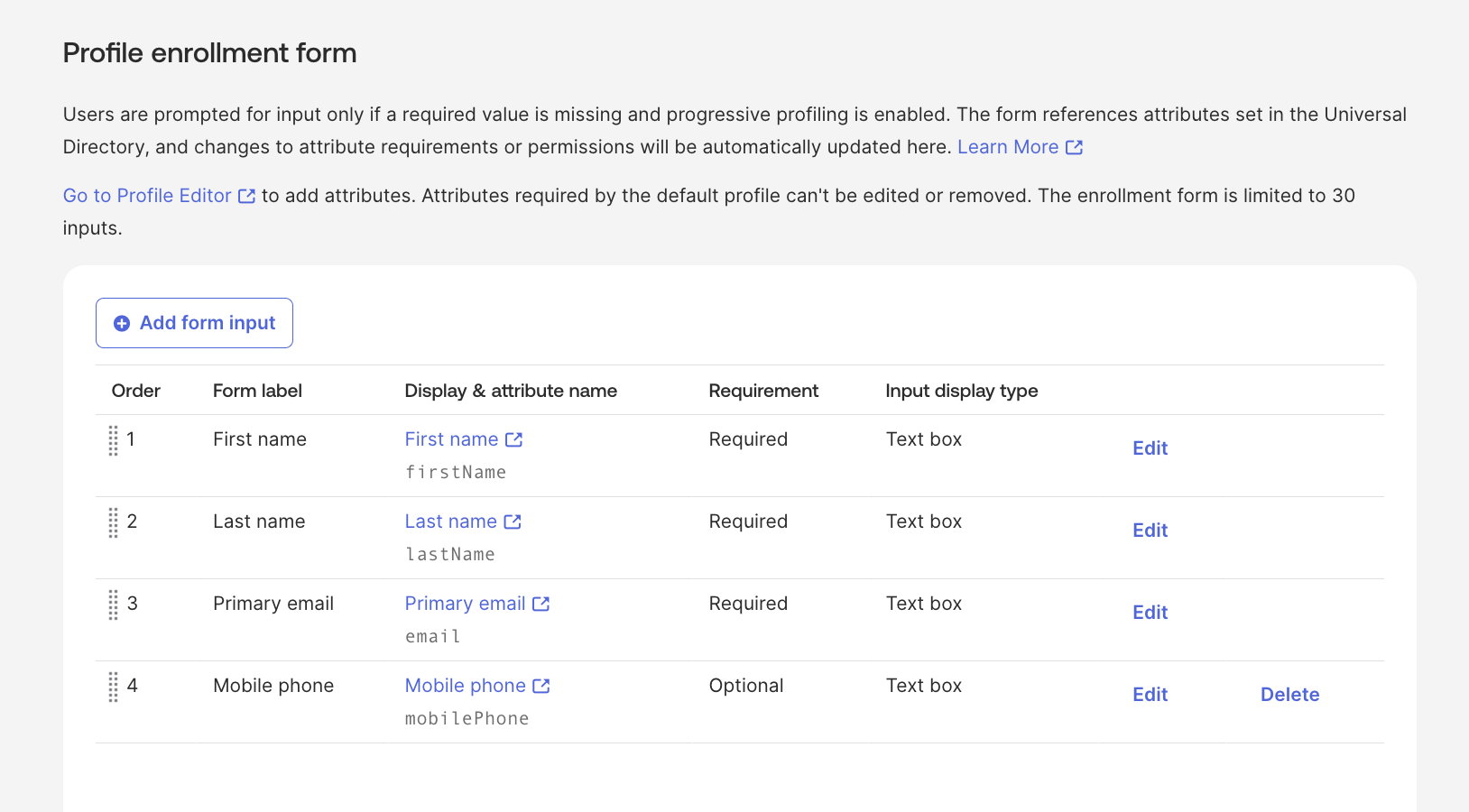Click the drag handle for Mobile phone row
The image size is (1469, 812).
(x=113, y=687)
